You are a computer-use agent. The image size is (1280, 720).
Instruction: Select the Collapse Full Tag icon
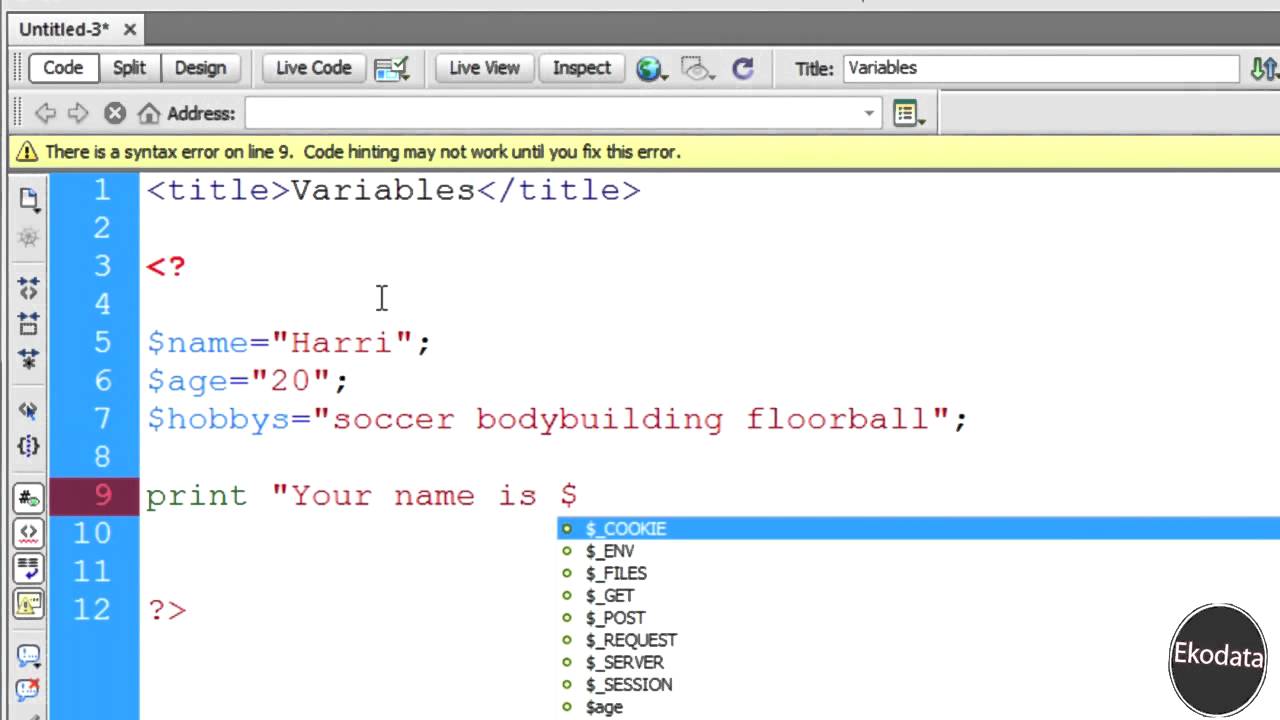click(x=28, y=289)
